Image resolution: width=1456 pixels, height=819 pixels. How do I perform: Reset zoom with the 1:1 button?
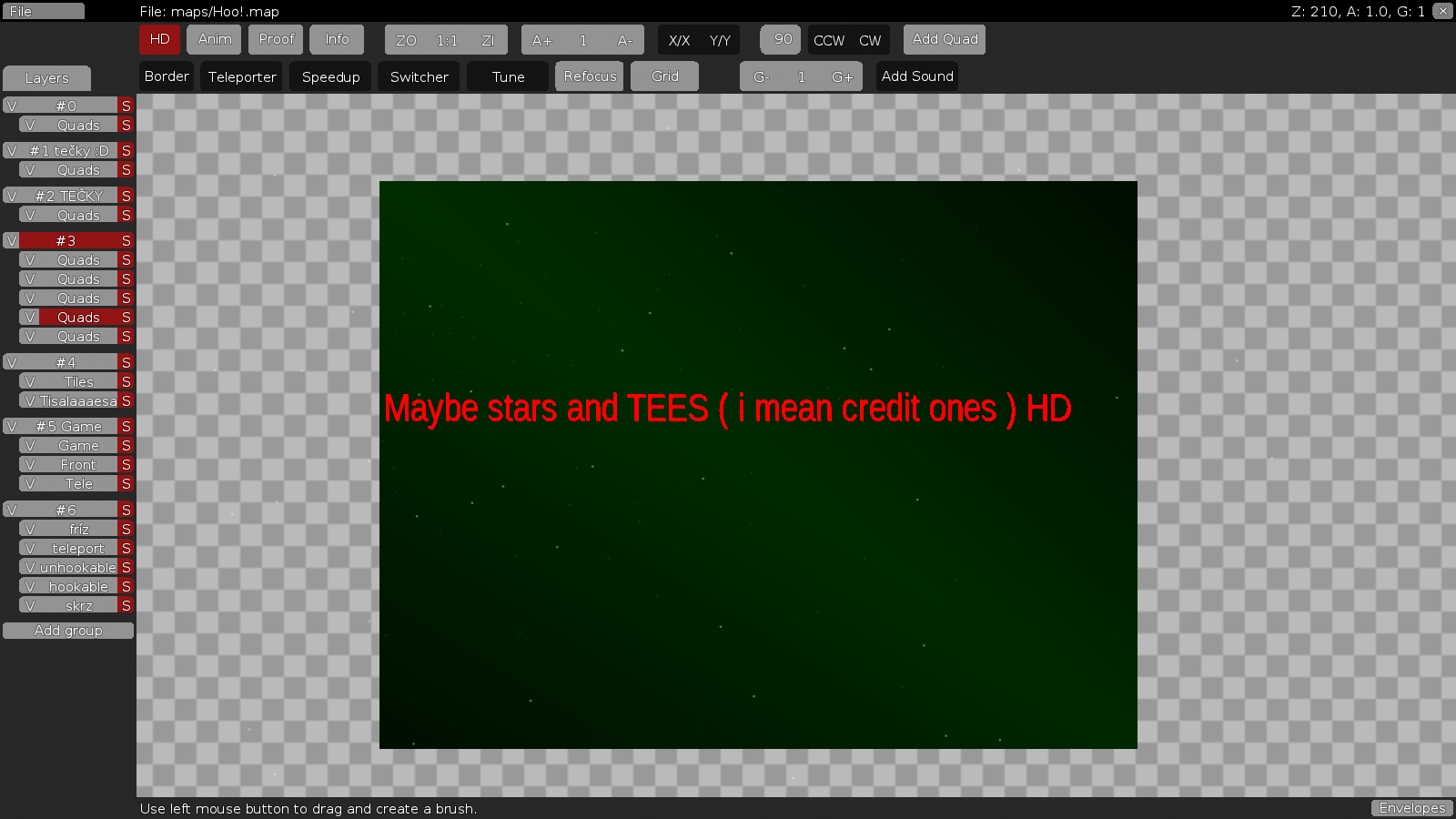pos(445,39)
